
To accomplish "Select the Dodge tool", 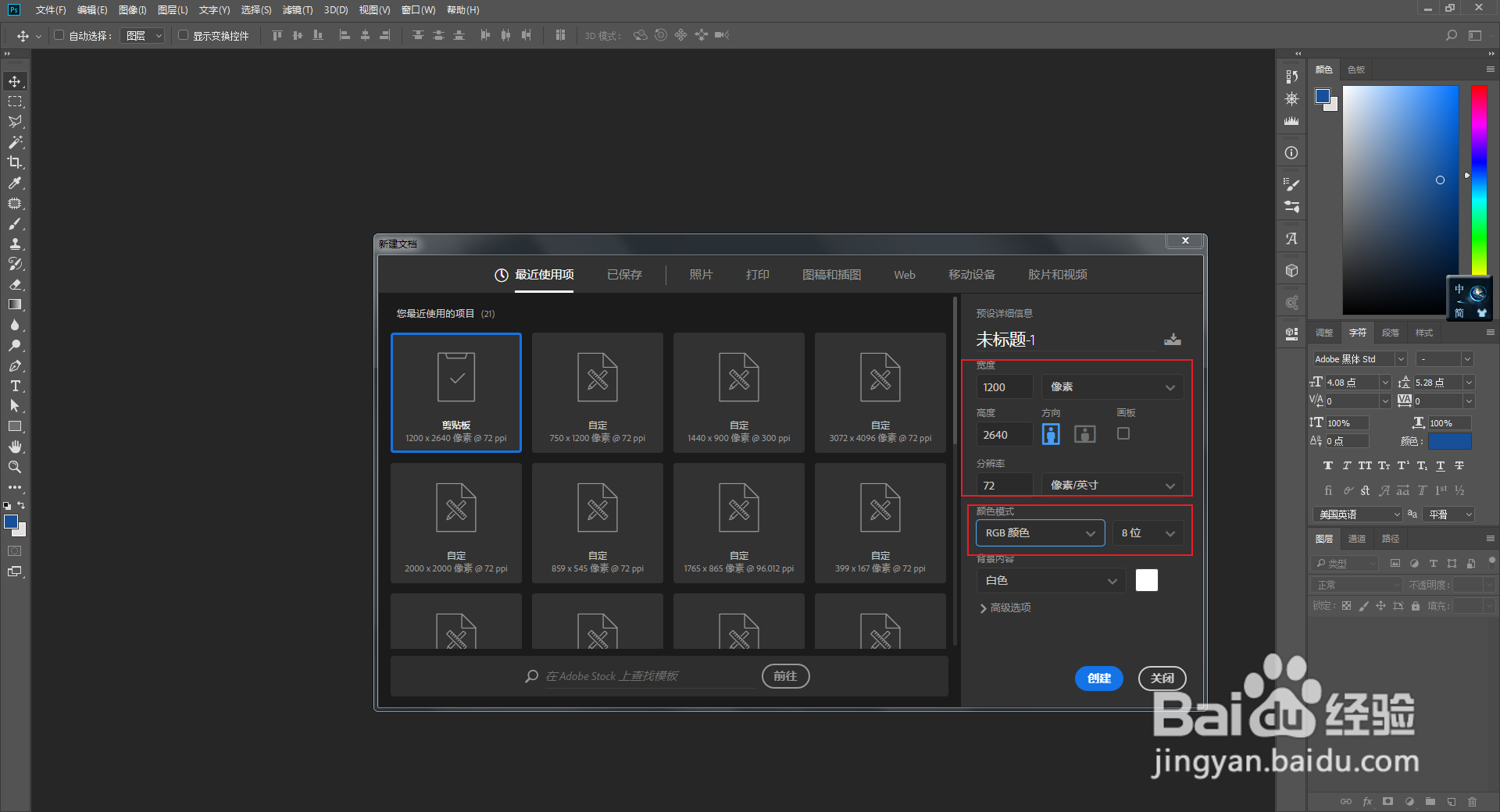I will coord(15,345).
